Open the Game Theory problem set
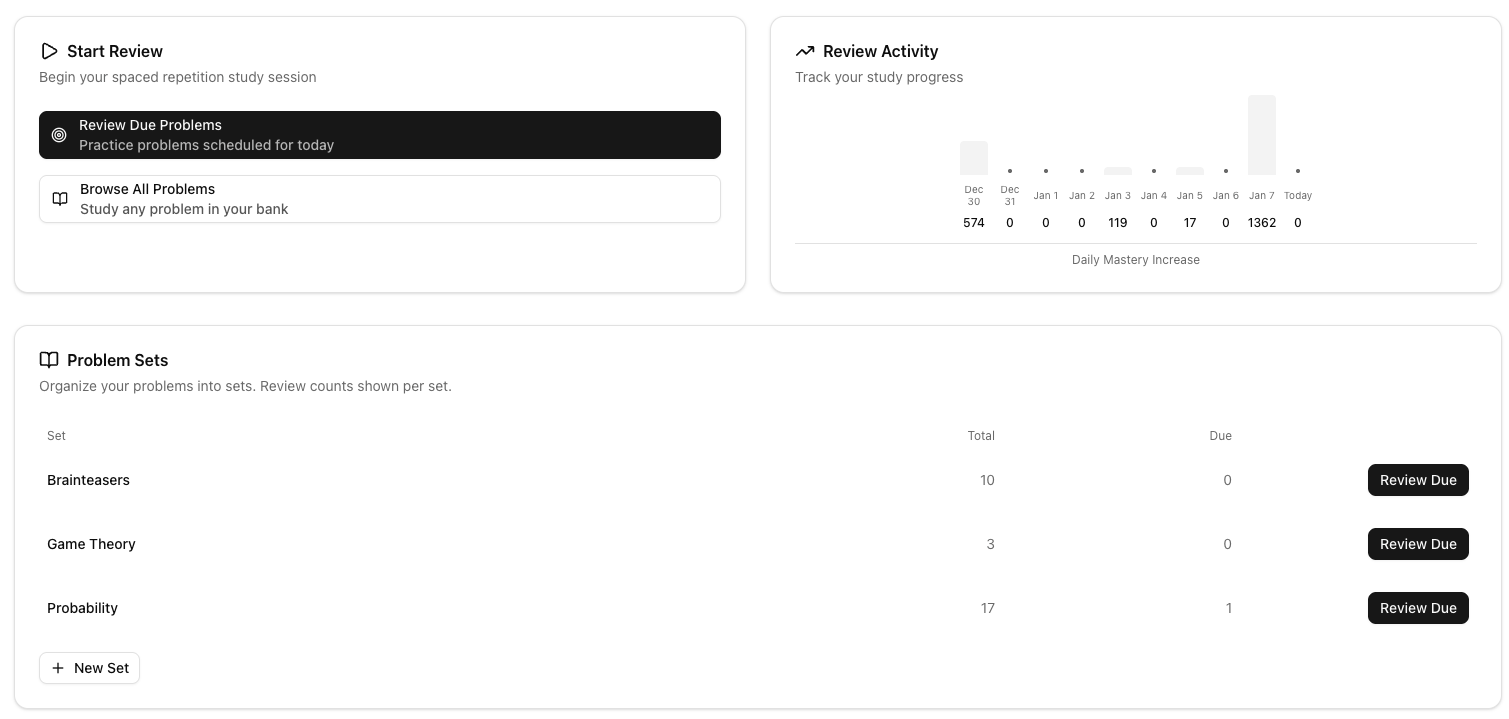Screen dimensions: 1509x719 click(91, 544)
